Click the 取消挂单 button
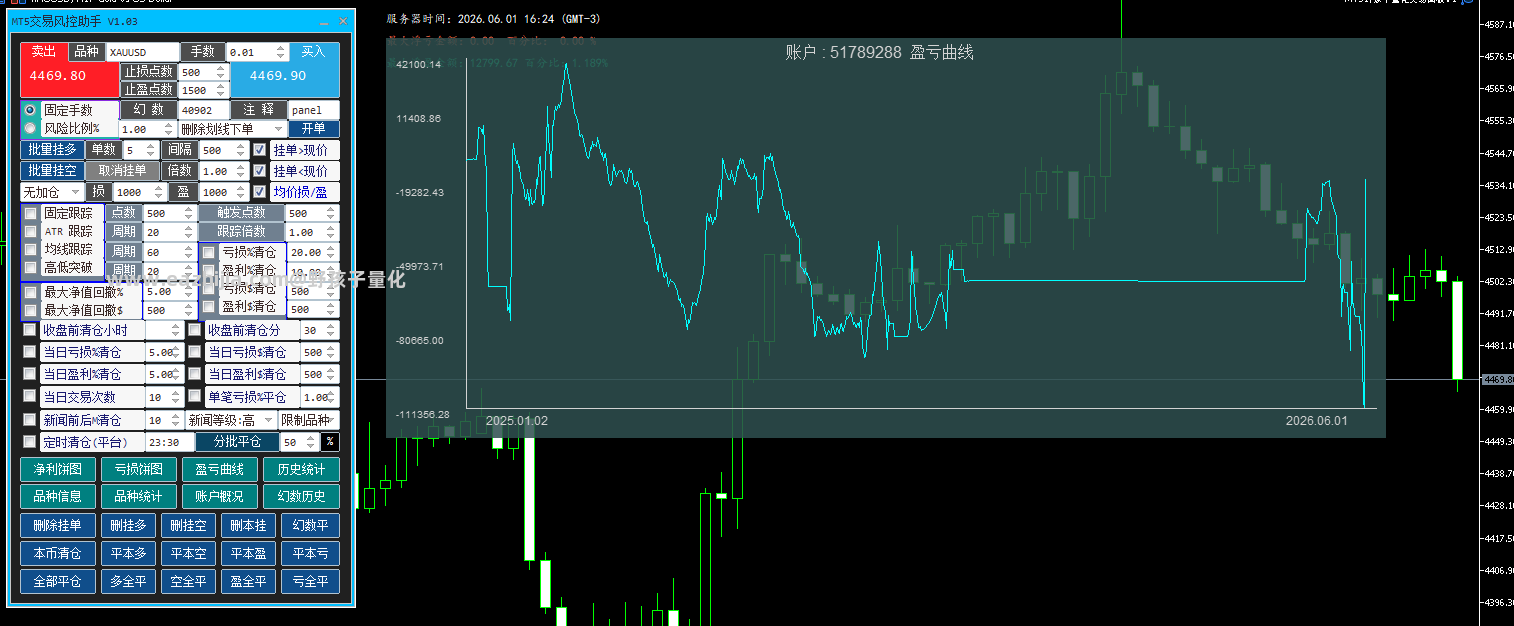1514x626 pixels. [122, 171]
